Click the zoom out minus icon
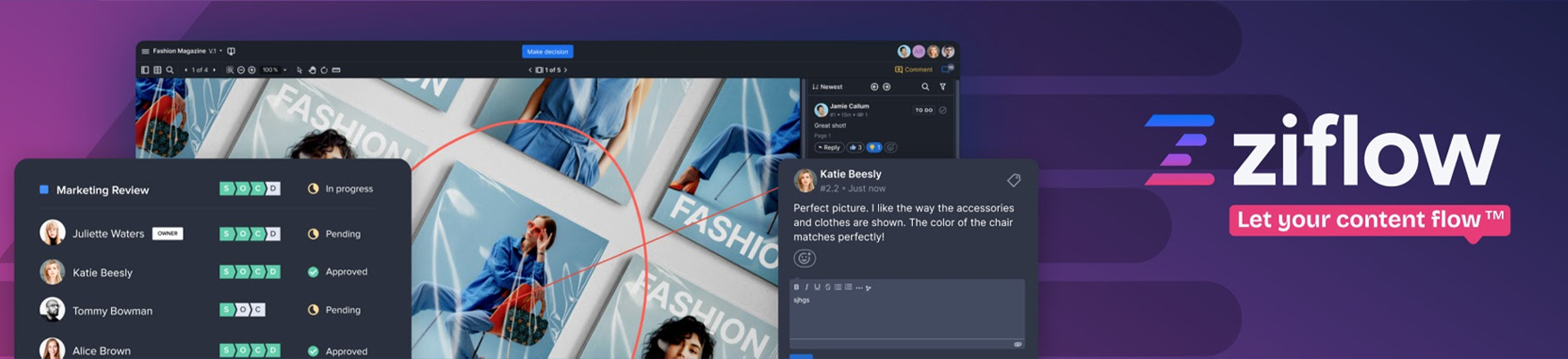This screenshot has width=1568, height=359. 241,70
